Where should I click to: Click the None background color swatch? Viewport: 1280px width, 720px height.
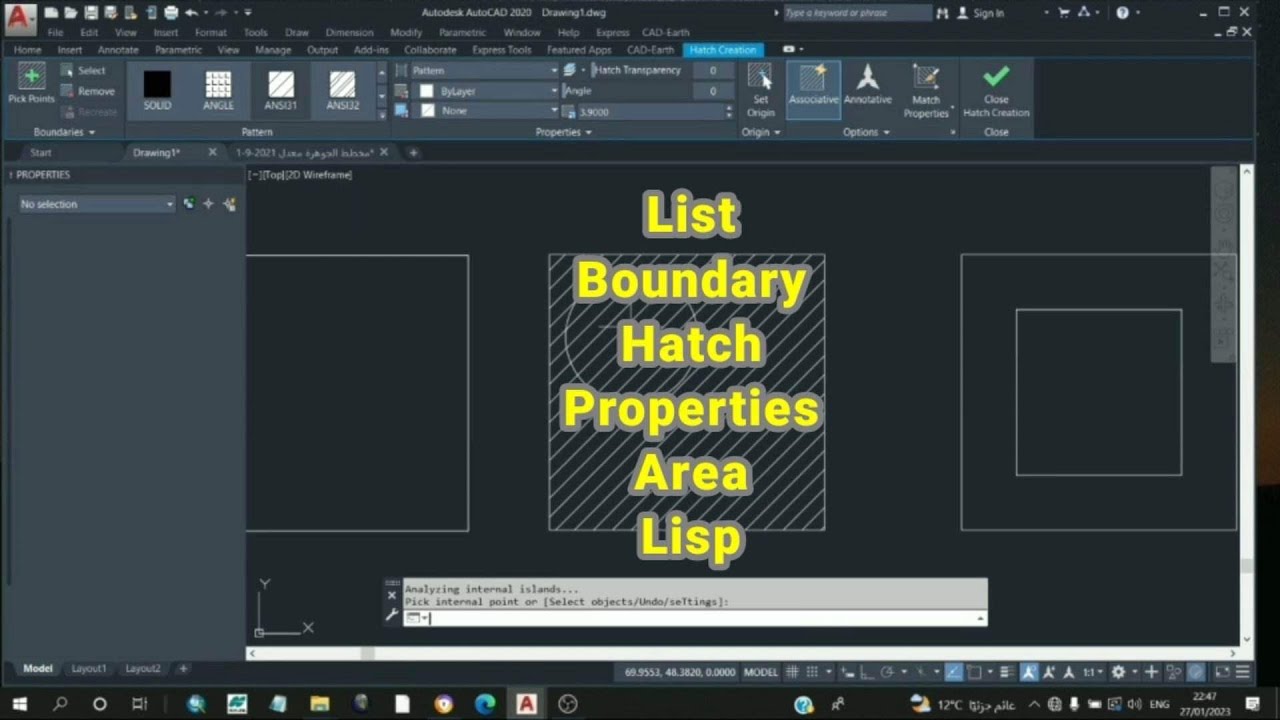coord(426,111)
